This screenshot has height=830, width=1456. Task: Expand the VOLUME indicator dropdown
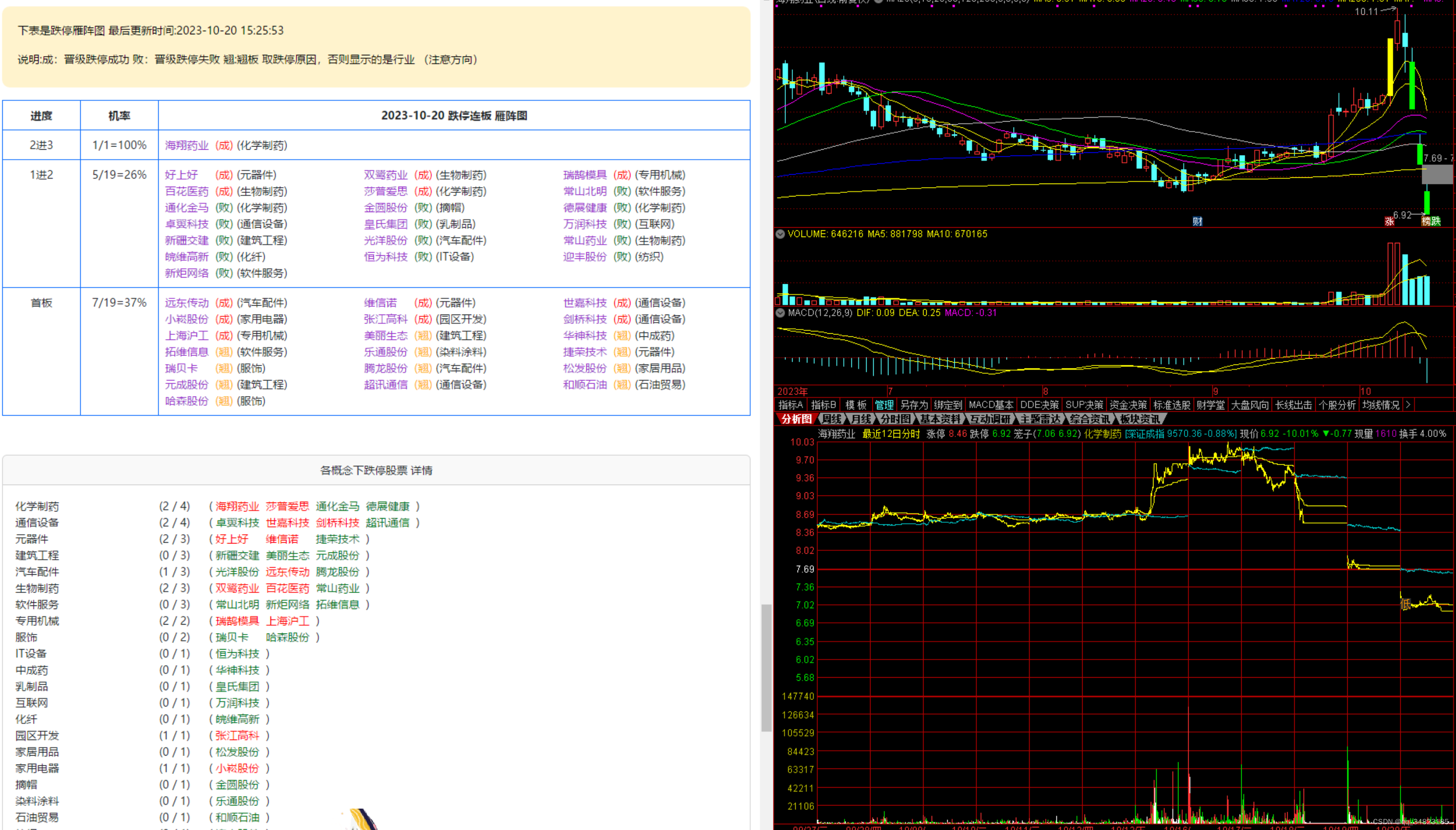[x=780, y=234]
